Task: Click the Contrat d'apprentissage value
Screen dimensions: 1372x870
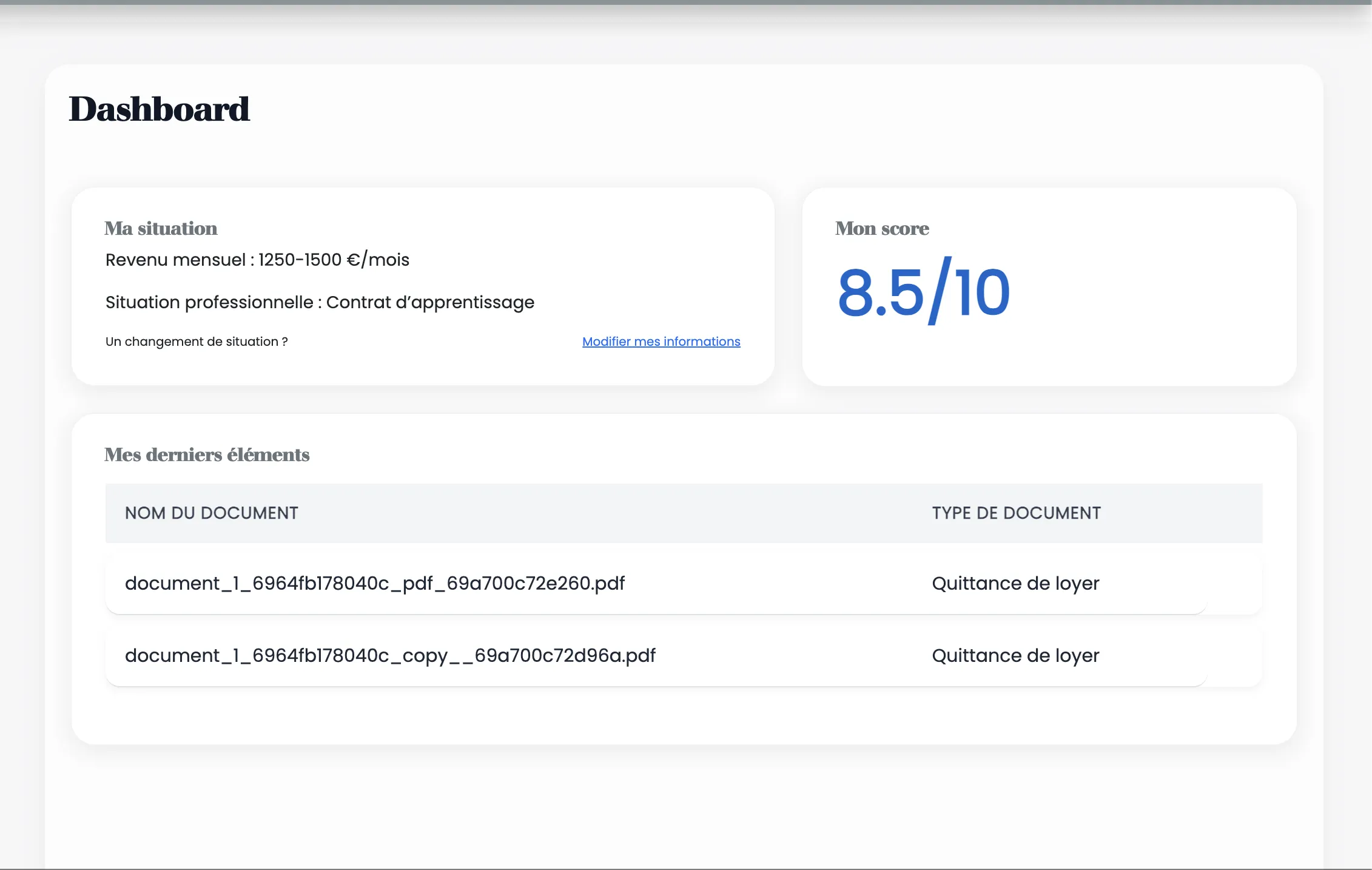Action: [x=430, y=302]
